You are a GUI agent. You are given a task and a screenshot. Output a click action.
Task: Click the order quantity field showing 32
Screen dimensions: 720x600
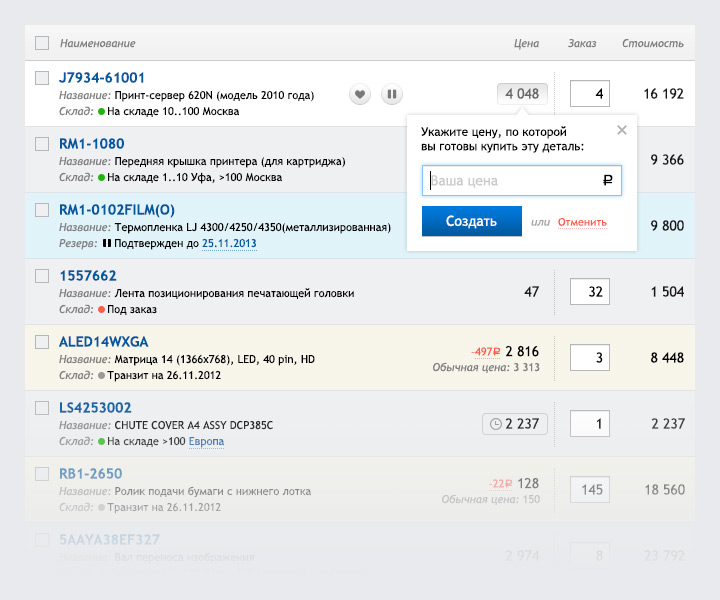(x=589, y=292)
